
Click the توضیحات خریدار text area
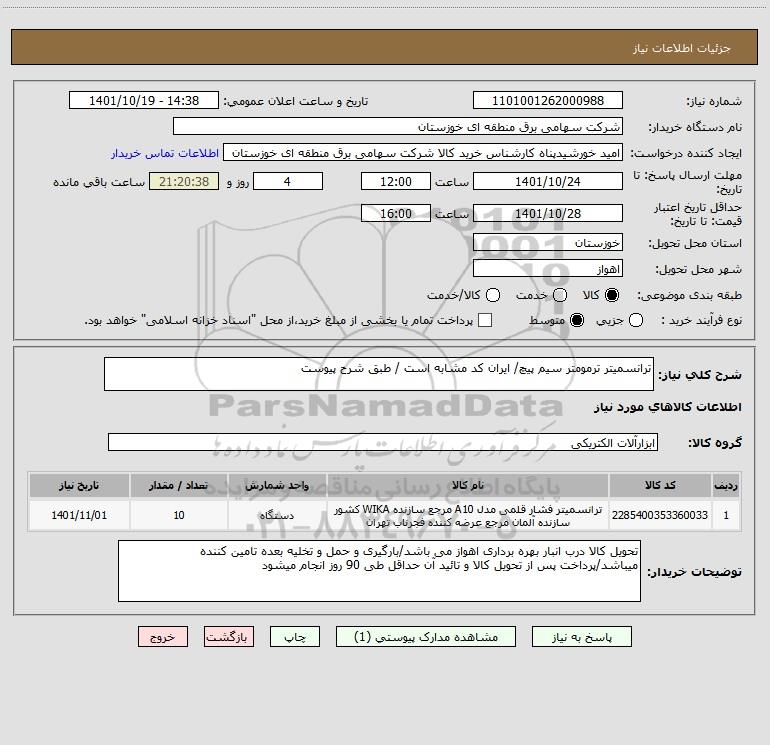point(379,571)
